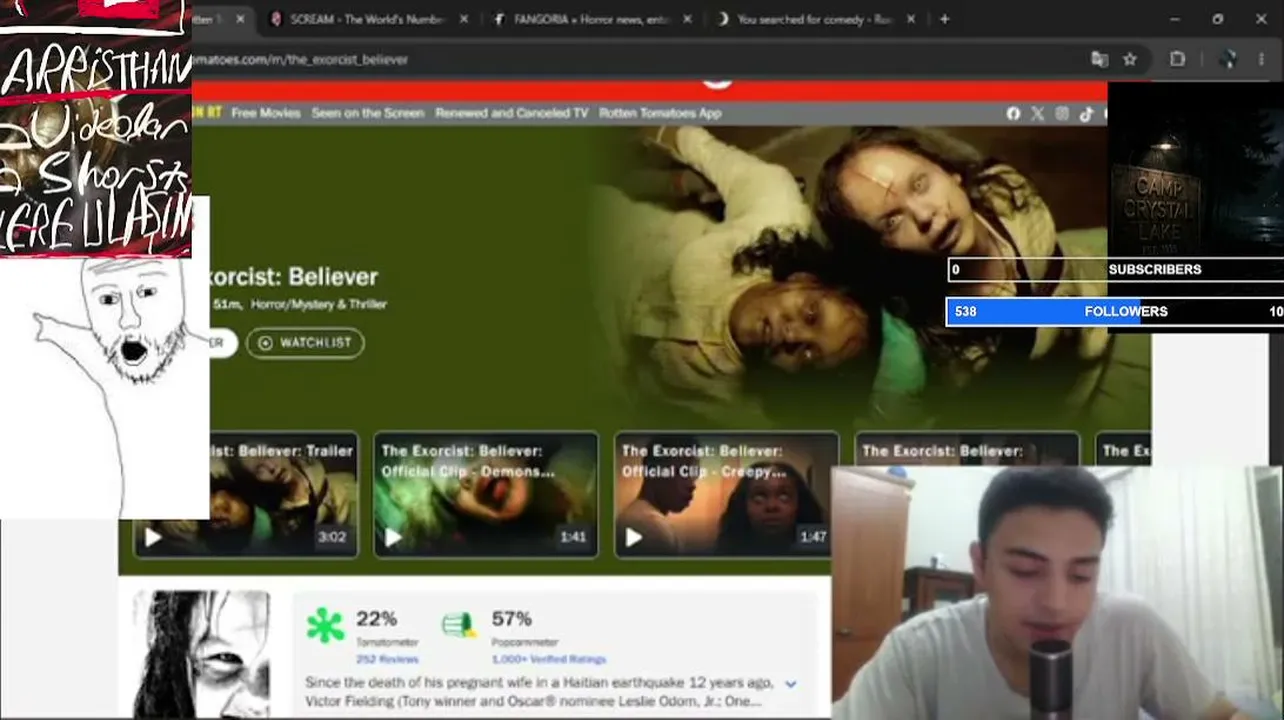This screenshot has width=1284, height=720.
Task: Open the 252 Reviews link
Action: pyautogui.click(x=387, y=659)
